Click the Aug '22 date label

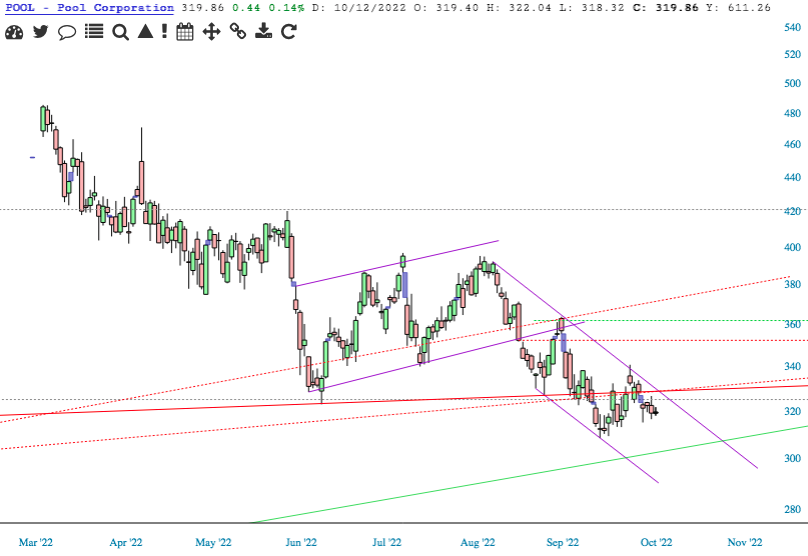coord(477,542)
